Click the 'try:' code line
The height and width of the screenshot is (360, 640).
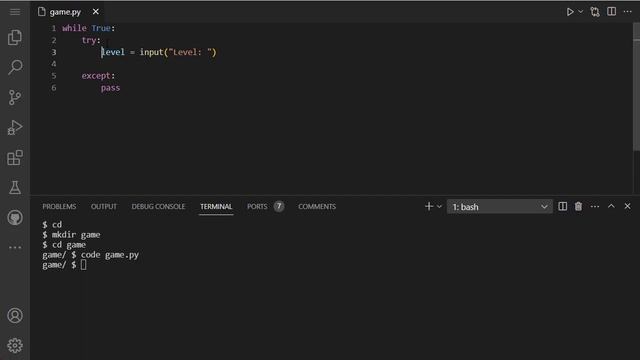pyautogui.click(x=91, y=40)
